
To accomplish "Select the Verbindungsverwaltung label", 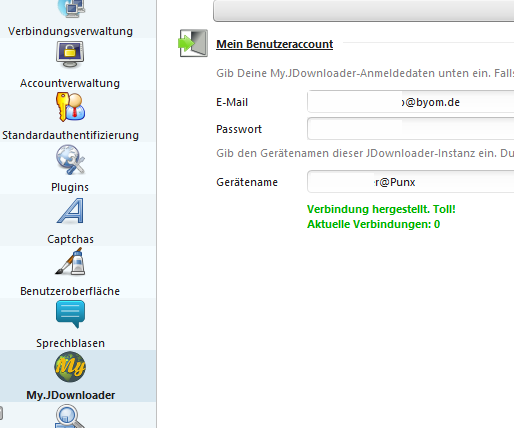I will 70,31.
